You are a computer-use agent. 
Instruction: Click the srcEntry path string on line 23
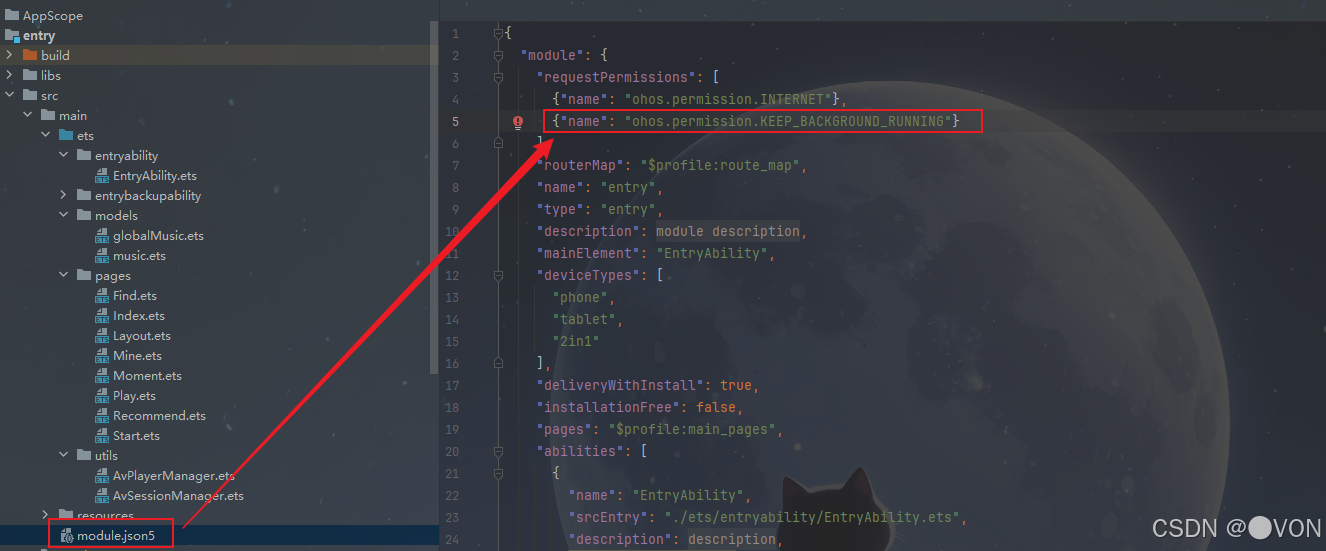pyautogui.click(x=810, y=517)
